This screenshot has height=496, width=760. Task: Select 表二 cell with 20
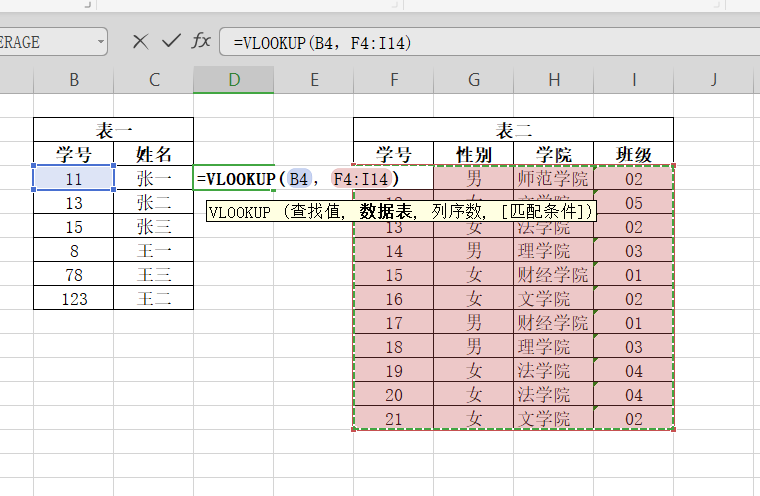pyautogui.click(x=394, y=395)
